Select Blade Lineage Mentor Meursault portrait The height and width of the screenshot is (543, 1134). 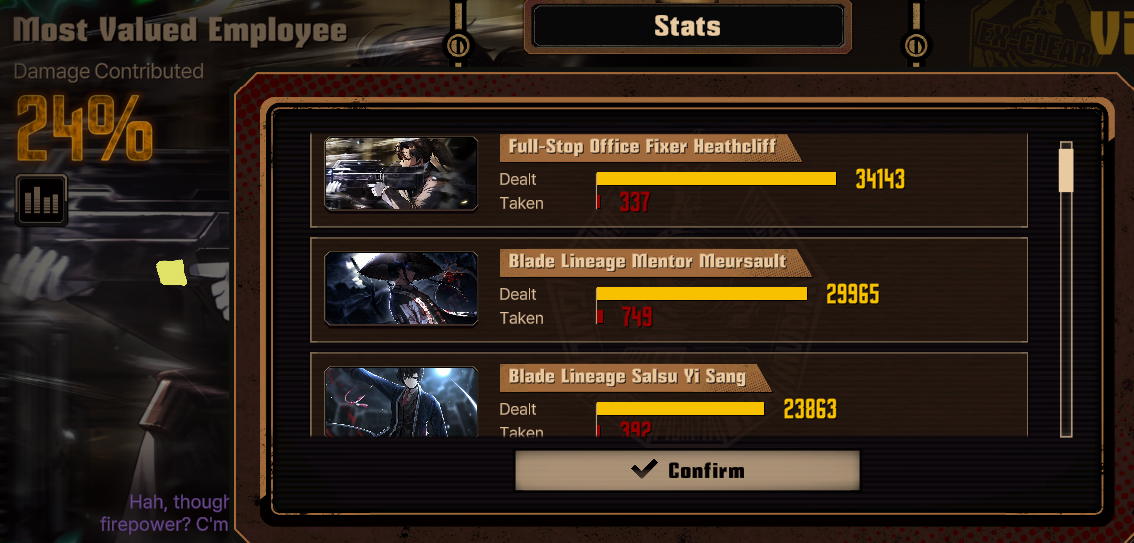401,288
